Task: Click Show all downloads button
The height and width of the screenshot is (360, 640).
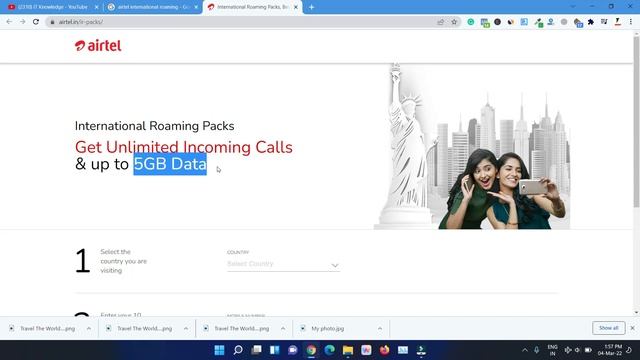Action: point(609,328)
